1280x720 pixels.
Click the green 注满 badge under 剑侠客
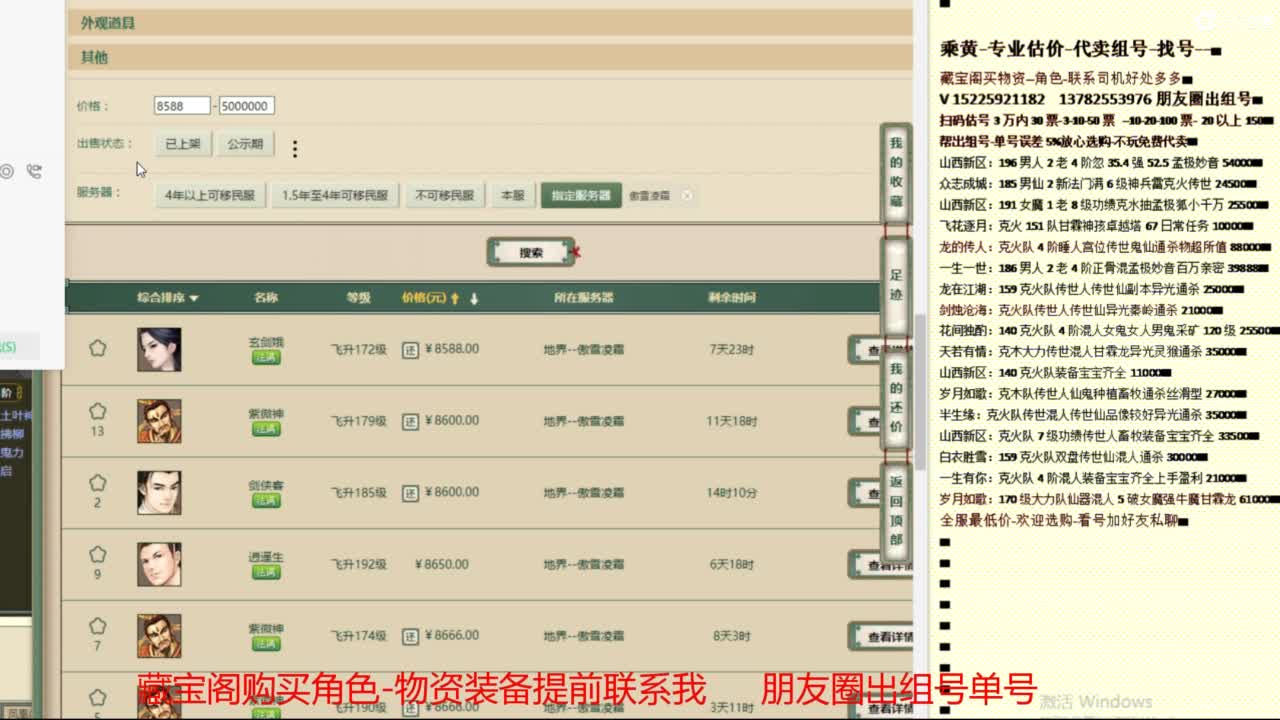(266, 500)
